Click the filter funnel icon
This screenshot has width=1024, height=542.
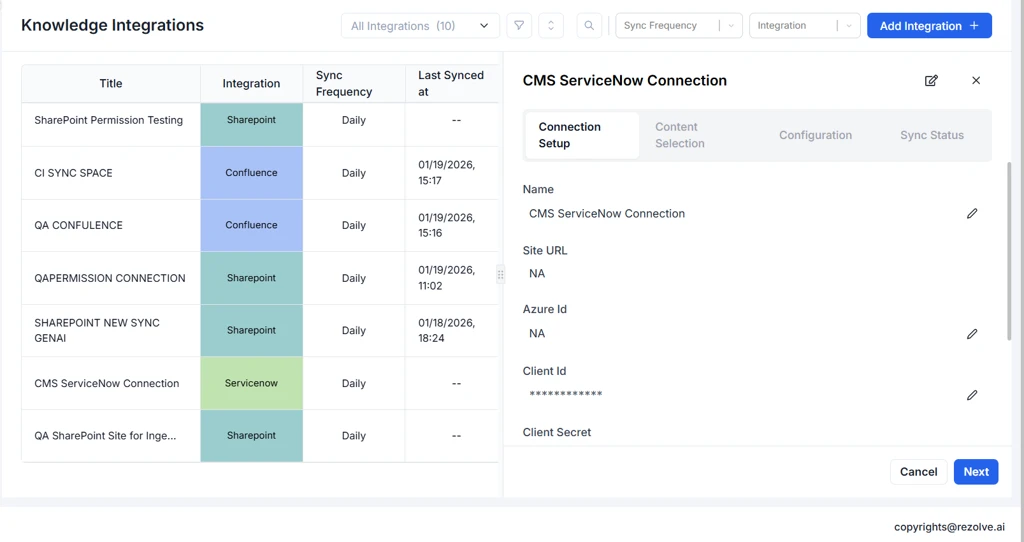tap(519, 26)
